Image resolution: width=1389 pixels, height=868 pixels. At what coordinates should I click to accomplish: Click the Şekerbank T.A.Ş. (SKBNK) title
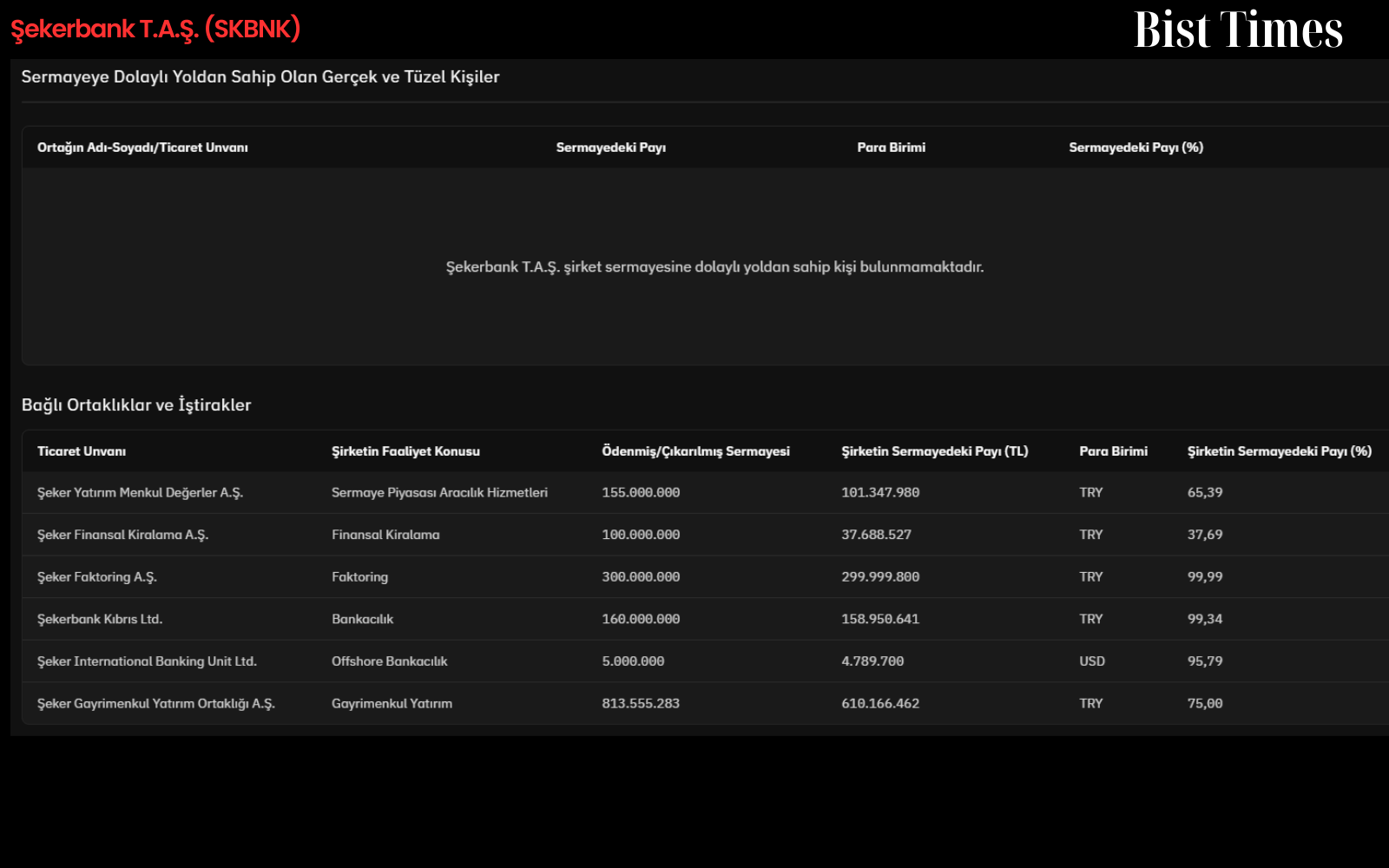(x=155, y=30)
